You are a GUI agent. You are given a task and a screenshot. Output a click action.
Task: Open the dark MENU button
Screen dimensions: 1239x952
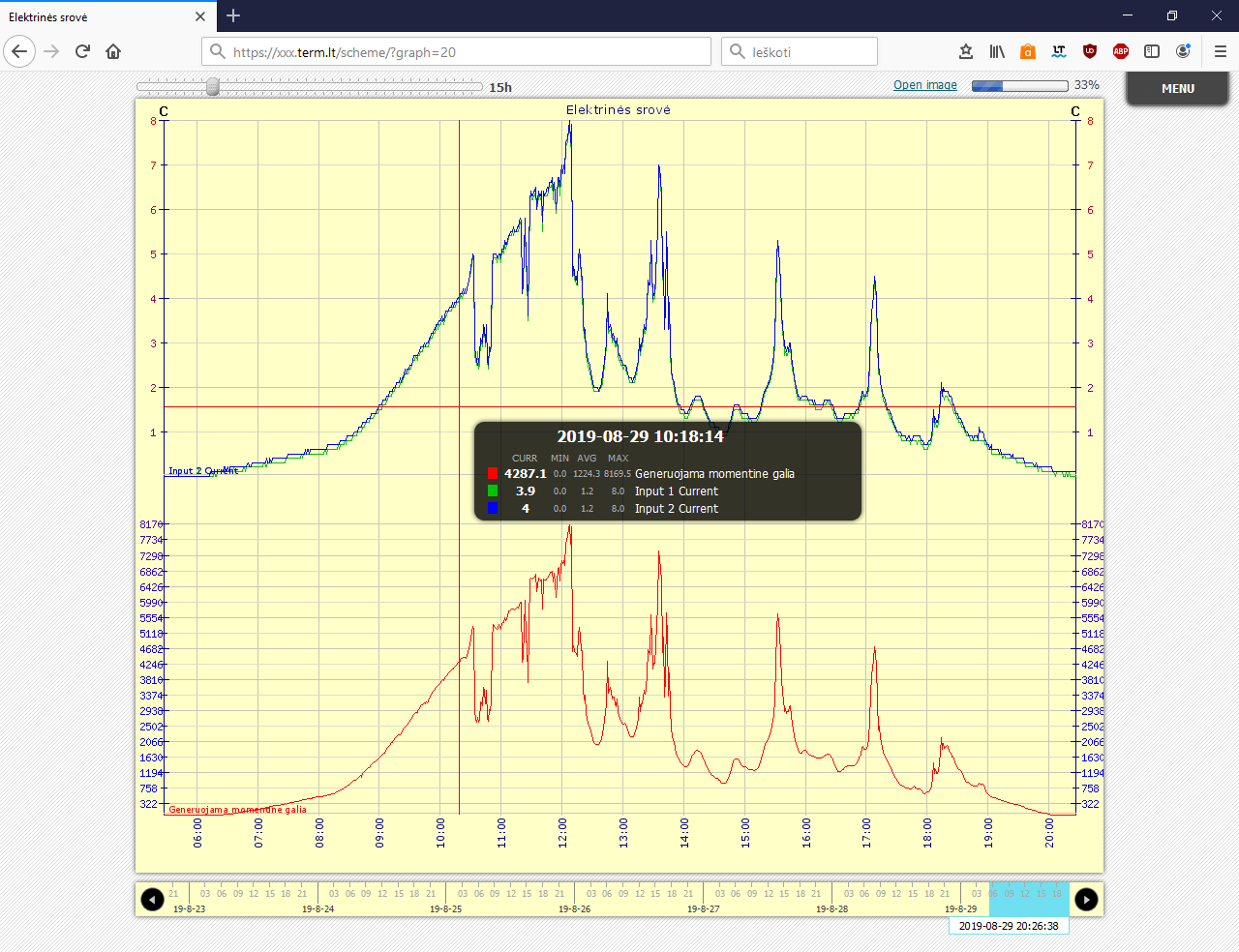click(1177, 88)
